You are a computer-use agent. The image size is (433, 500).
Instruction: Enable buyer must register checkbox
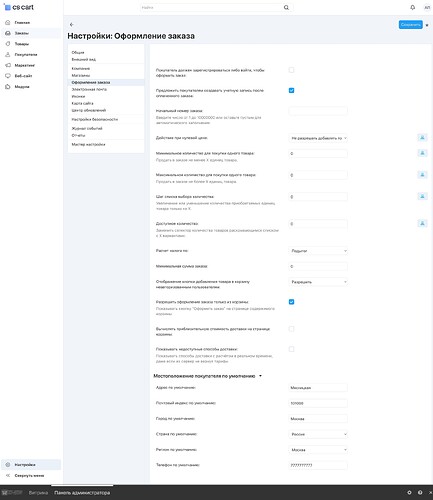[x=291, y=70]
